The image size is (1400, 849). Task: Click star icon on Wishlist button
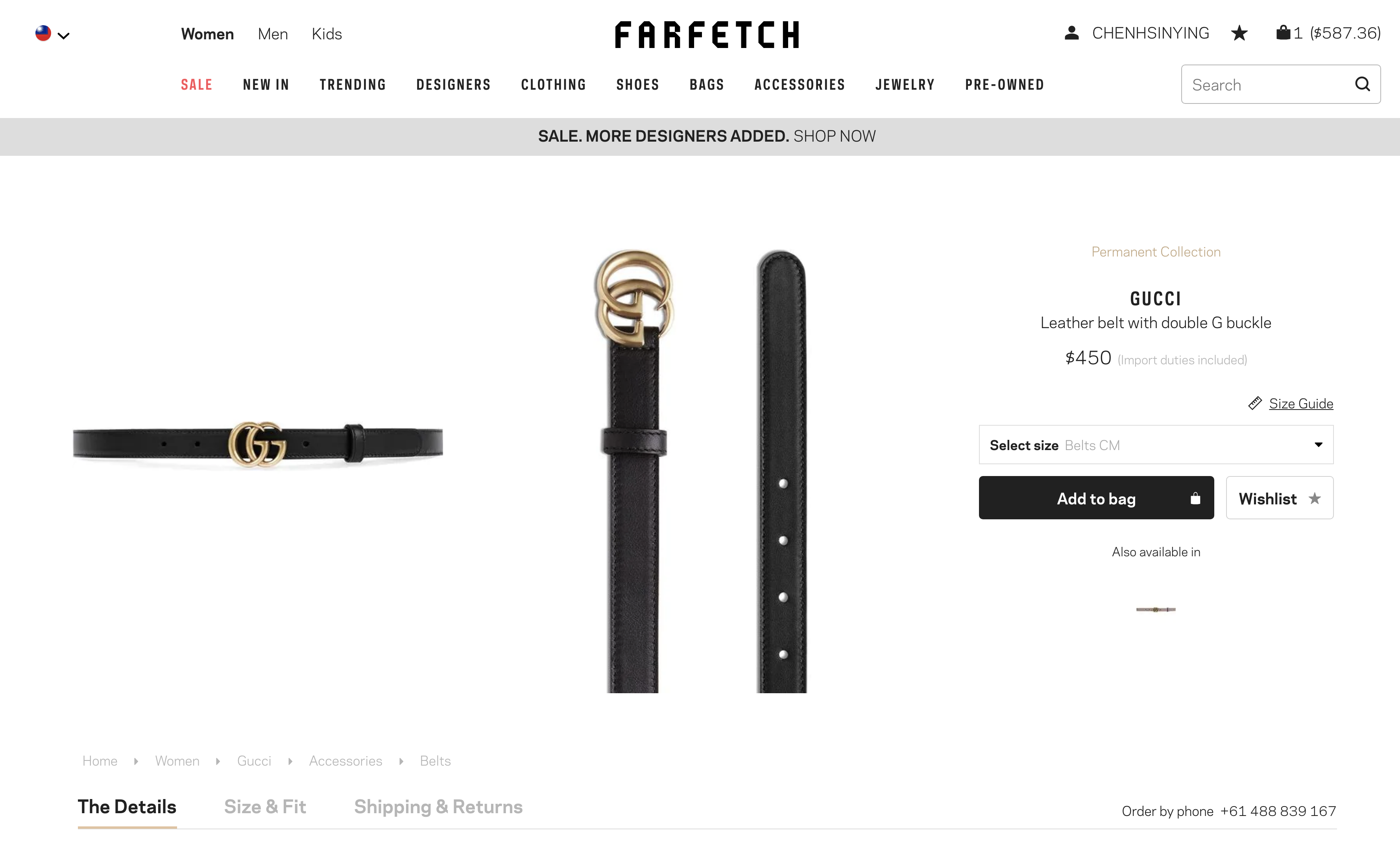1314,498
